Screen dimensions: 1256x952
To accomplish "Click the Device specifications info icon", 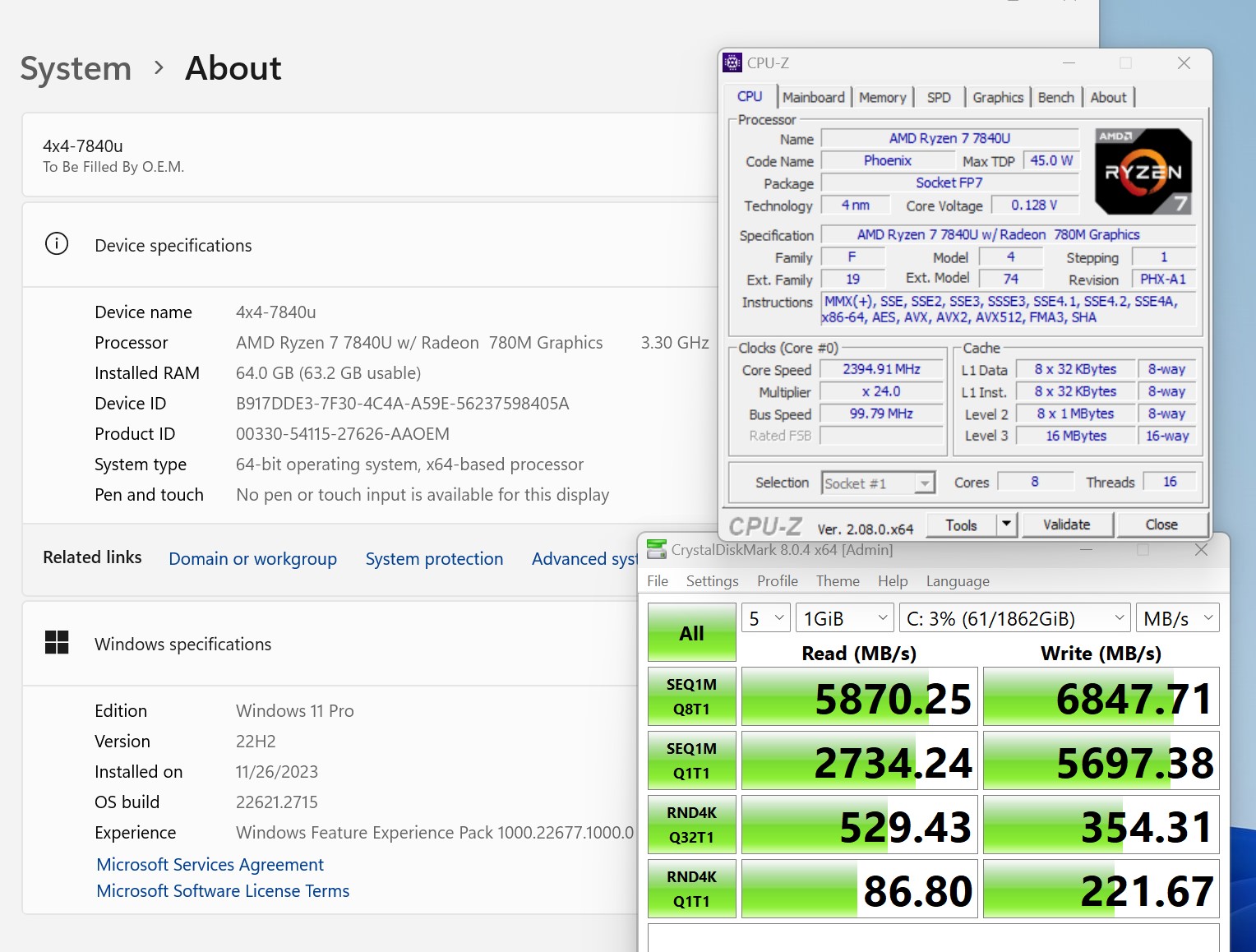I will (57, 244).
